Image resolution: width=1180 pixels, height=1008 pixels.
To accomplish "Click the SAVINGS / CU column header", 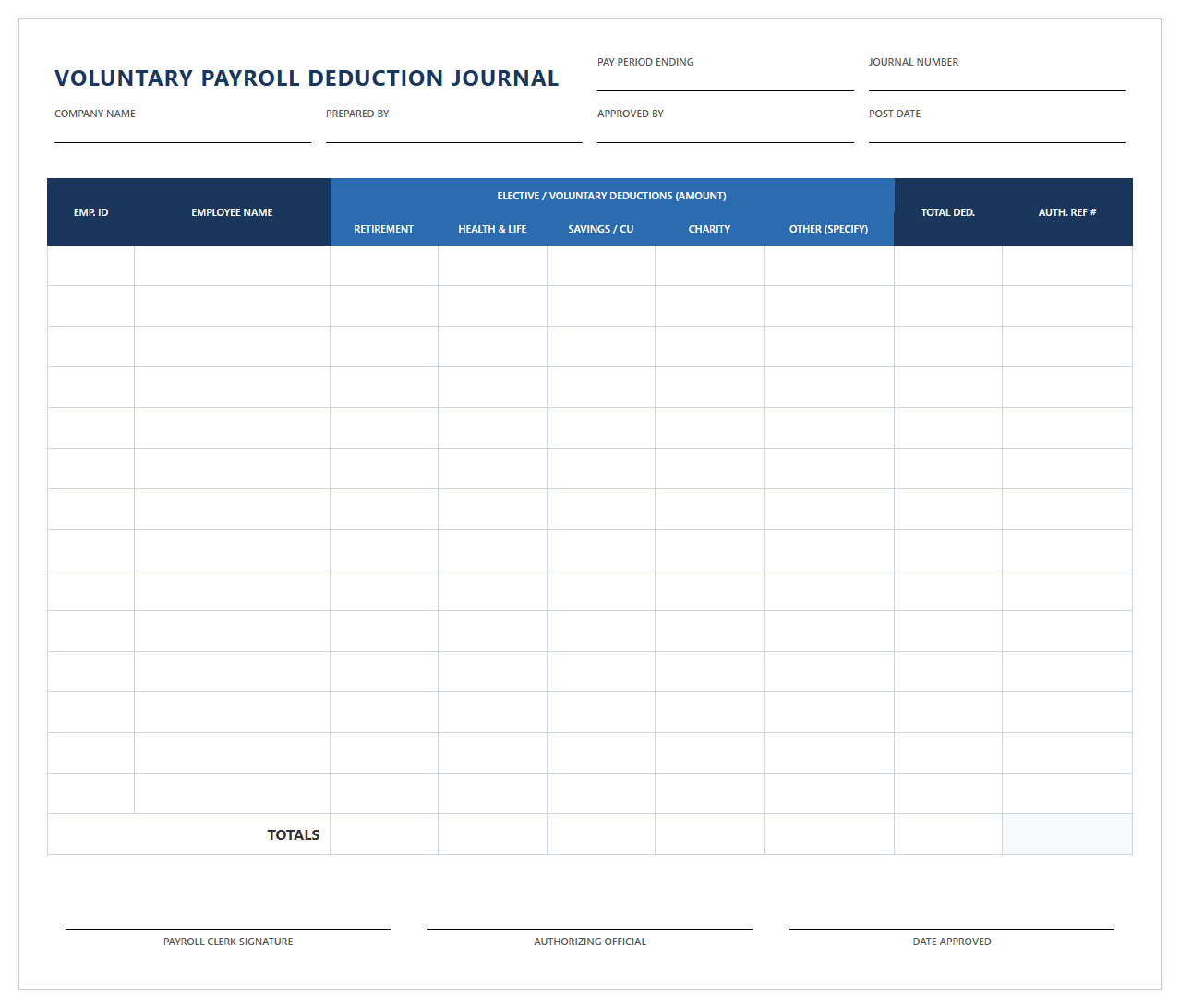I will point(600,229).
